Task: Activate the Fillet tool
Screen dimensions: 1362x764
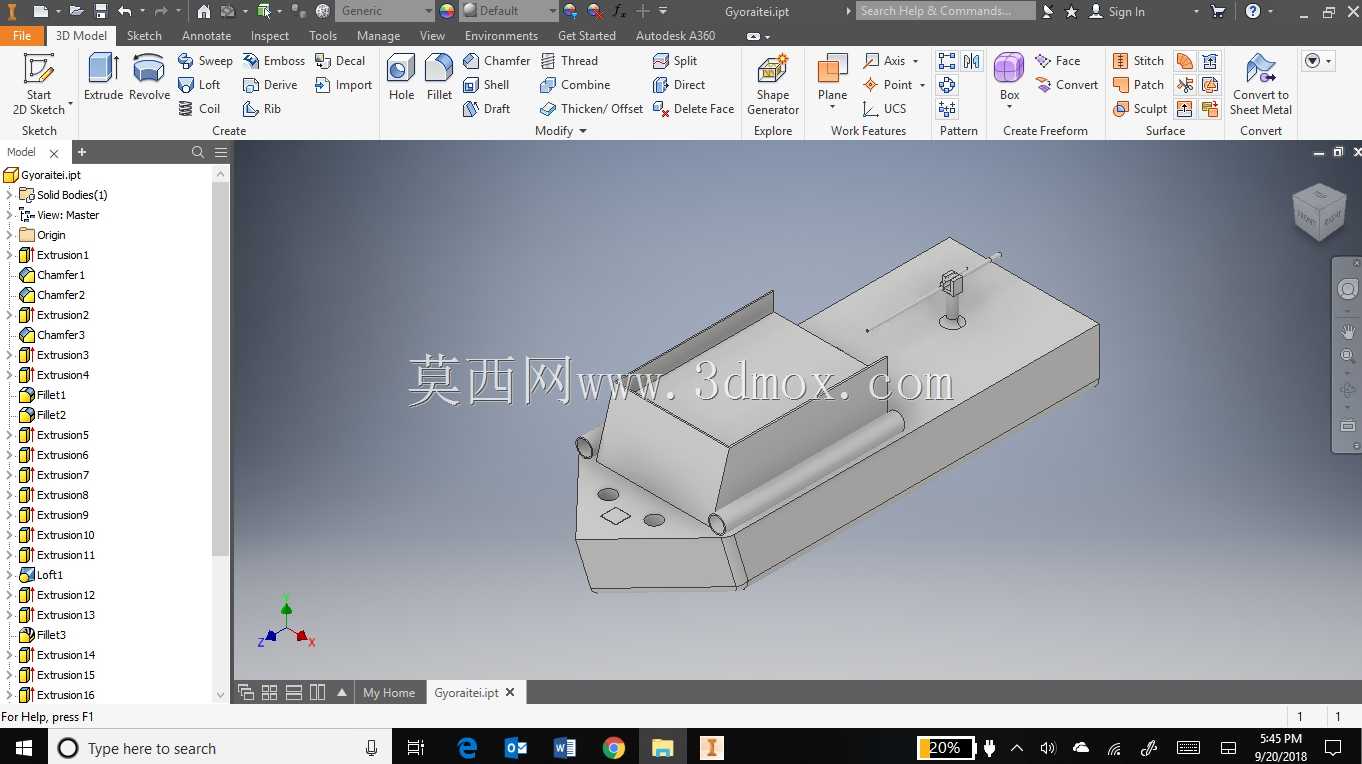Action: tap(439, 78)
